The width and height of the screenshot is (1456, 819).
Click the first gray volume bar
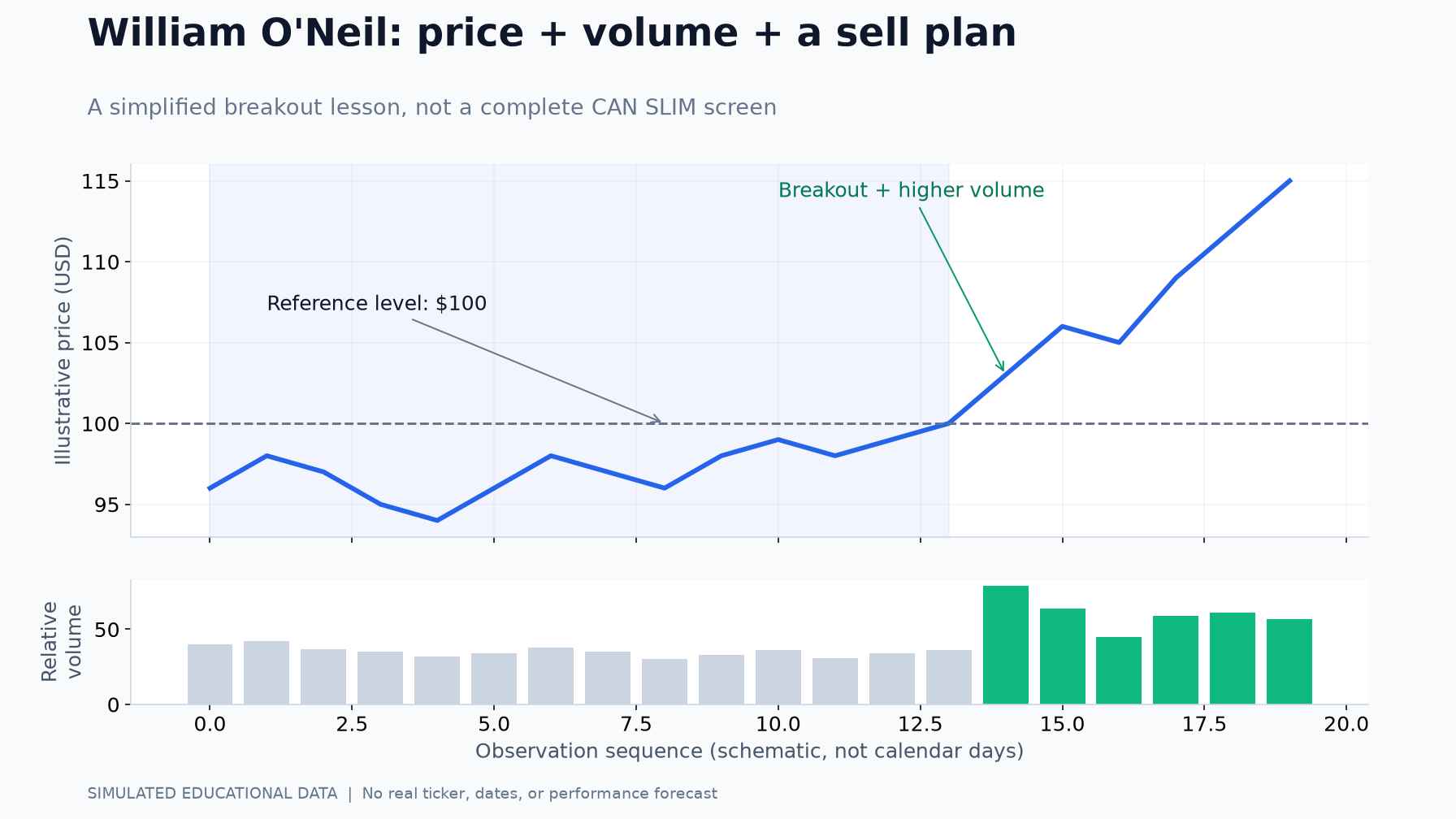[210, 674]
